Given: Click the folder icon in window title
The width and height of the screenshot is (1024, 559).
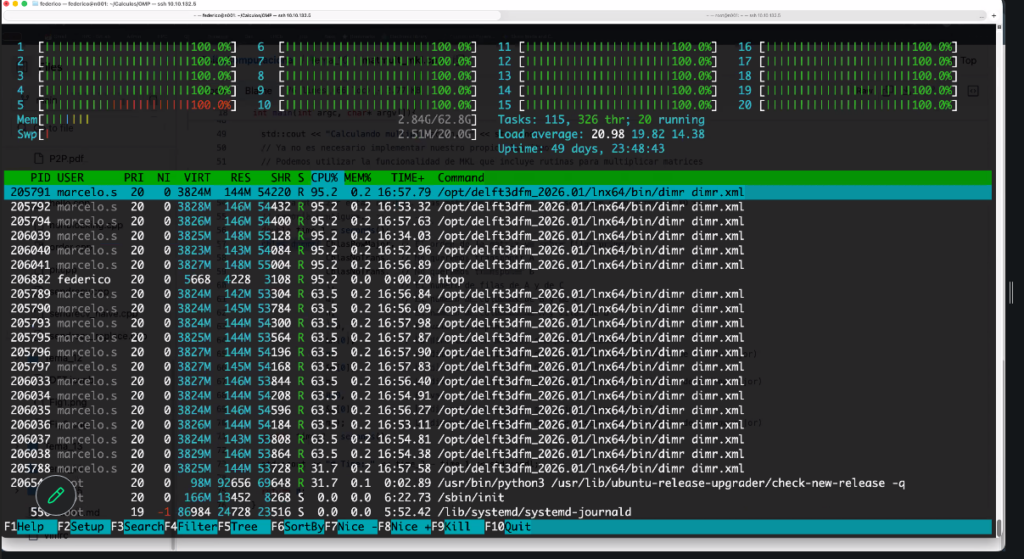Looking at the screenshot, I should coord(35,4).
